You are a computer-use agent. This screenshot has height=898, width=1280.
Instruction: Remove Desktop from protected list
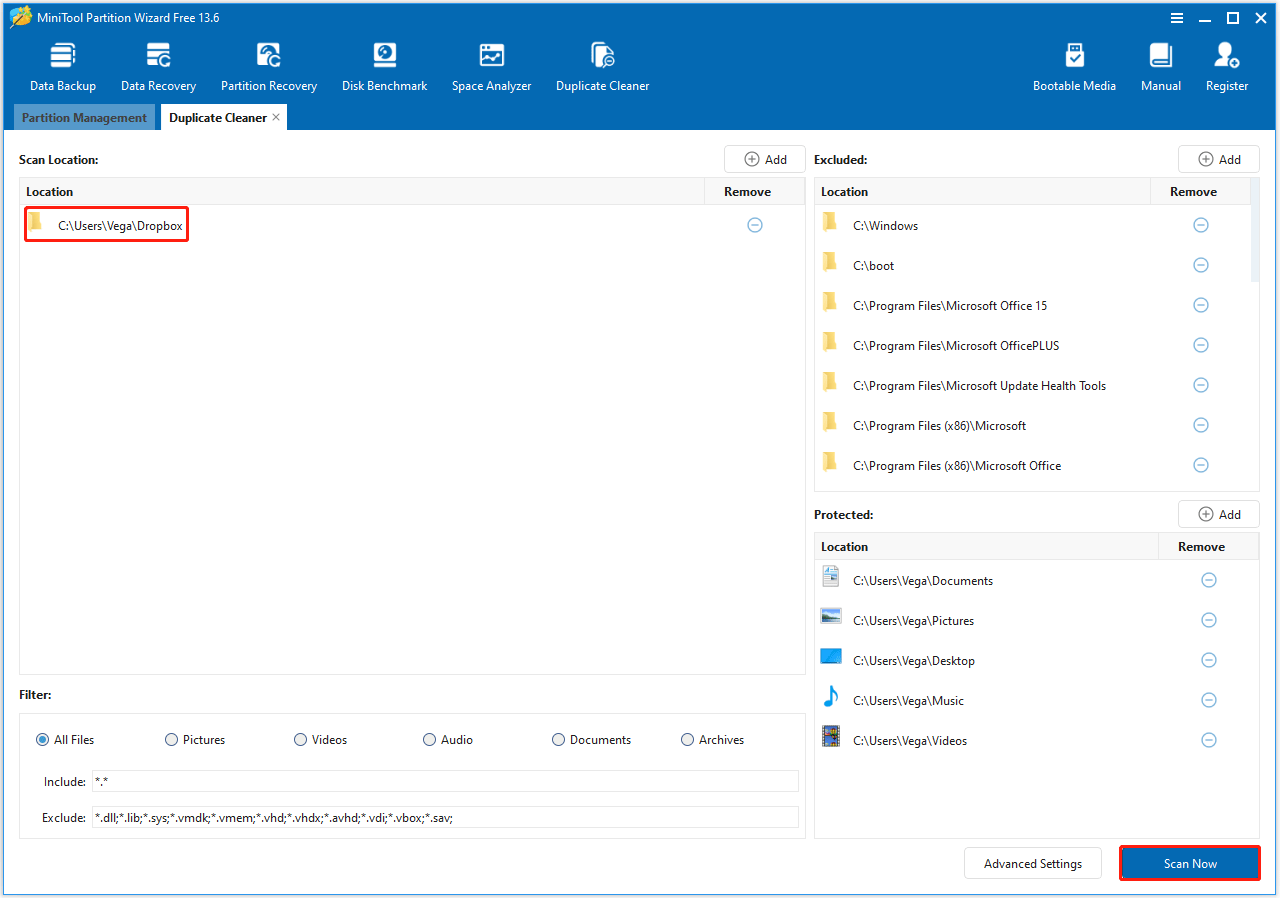coord(1209,660)
